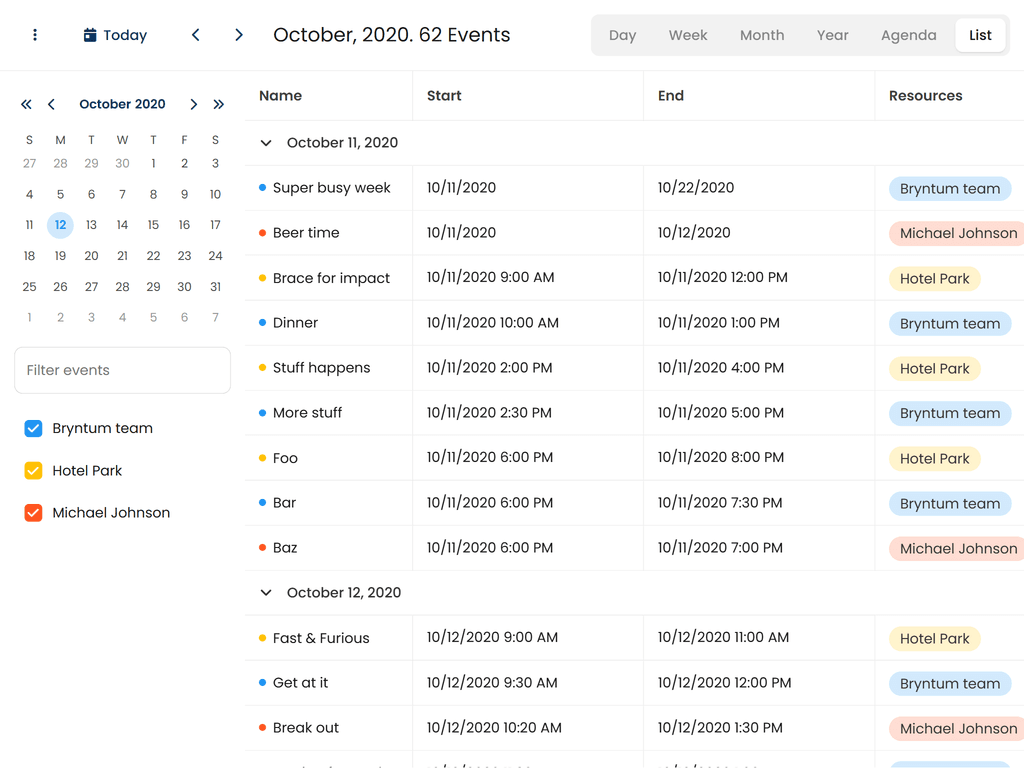Open the October 2020 header in mini calendar
Viewport: 1024px width, 768px height.
click(122, 104)
